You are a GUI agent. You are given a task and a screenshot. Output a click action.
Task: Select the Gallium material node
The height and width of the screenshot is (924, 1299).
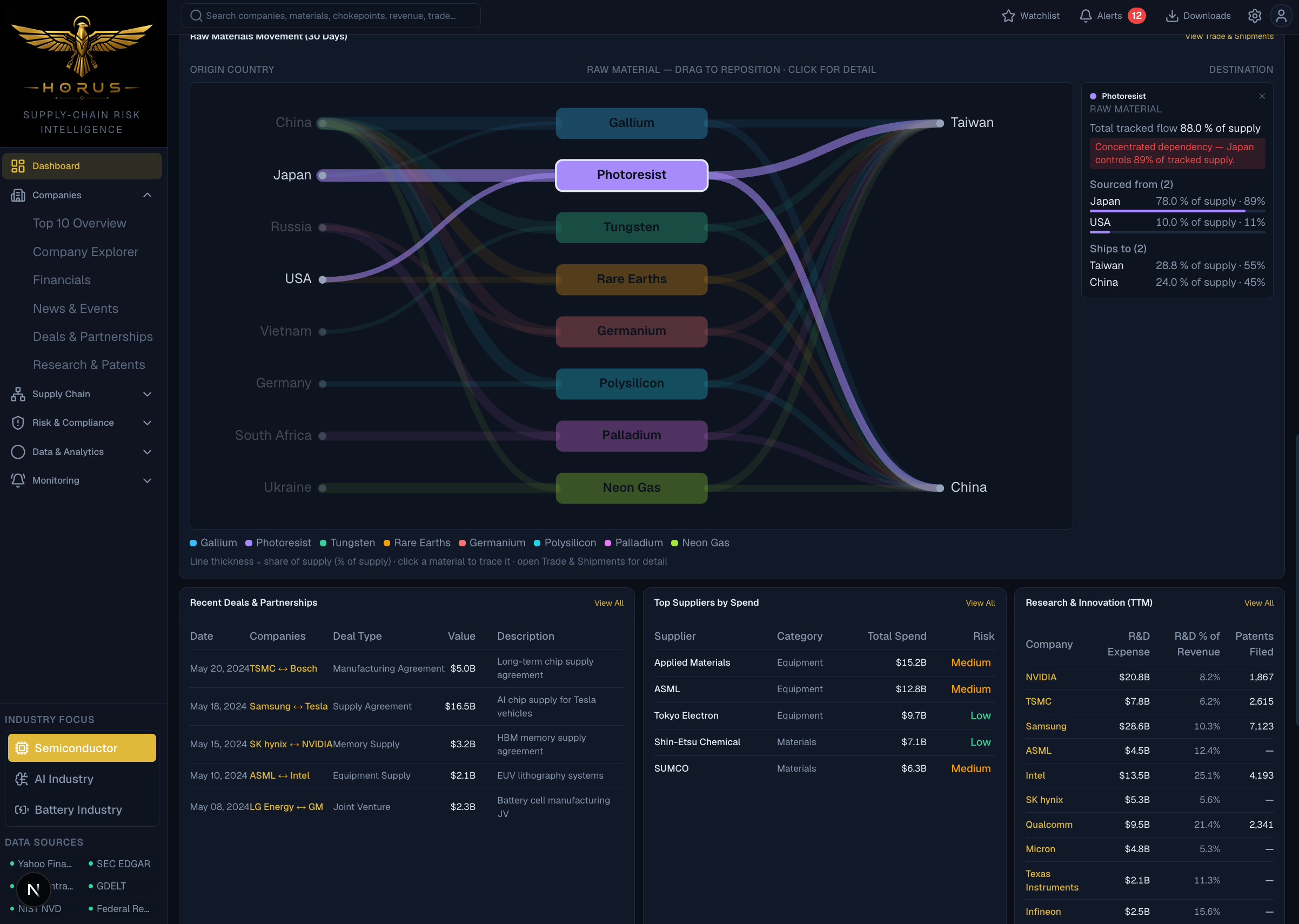pyautogui.click(x=632, y=123)
